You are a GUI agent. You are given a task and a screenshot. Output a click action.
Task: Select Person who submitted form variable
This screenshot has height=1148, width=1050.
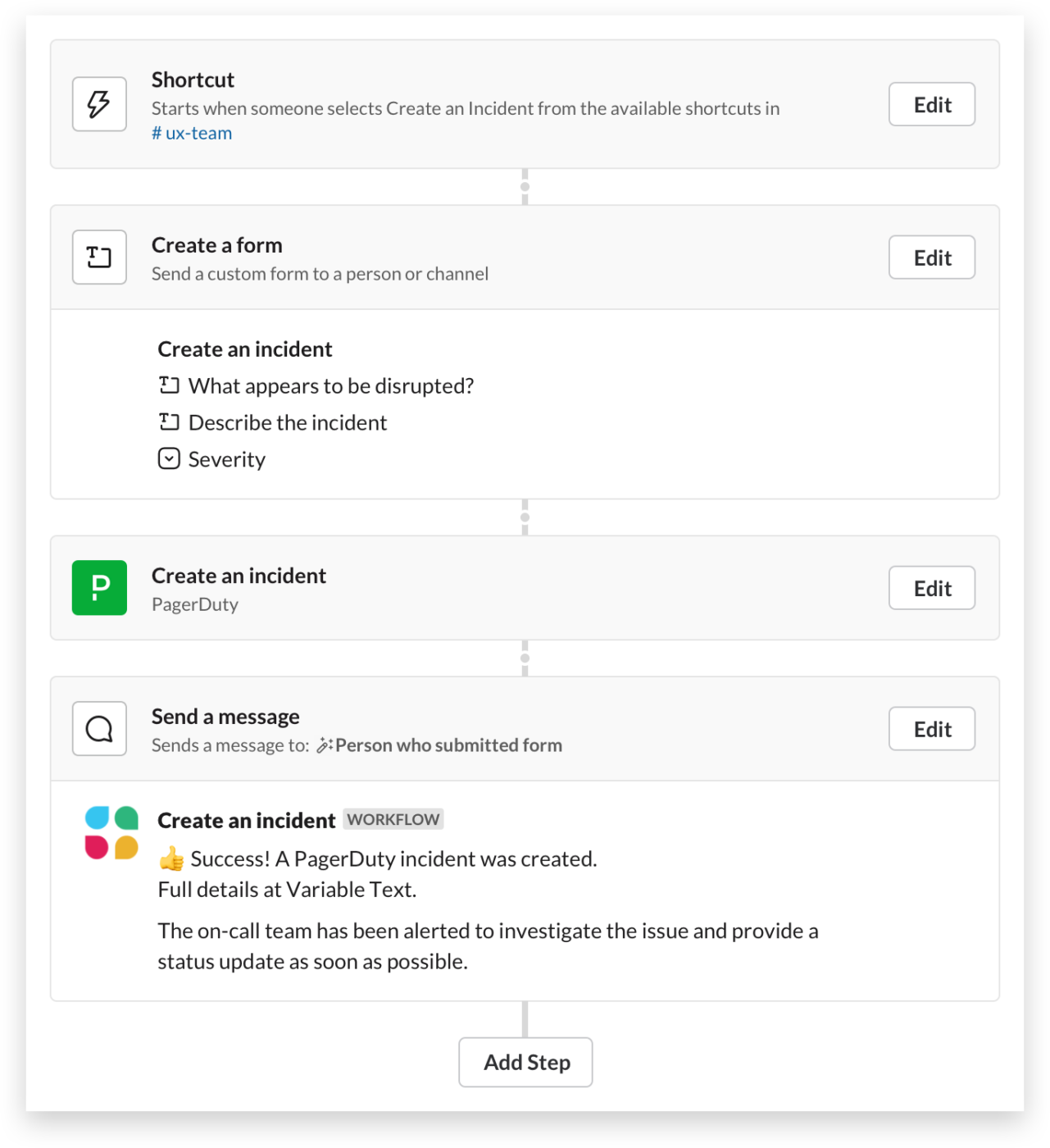pos(448,745)
